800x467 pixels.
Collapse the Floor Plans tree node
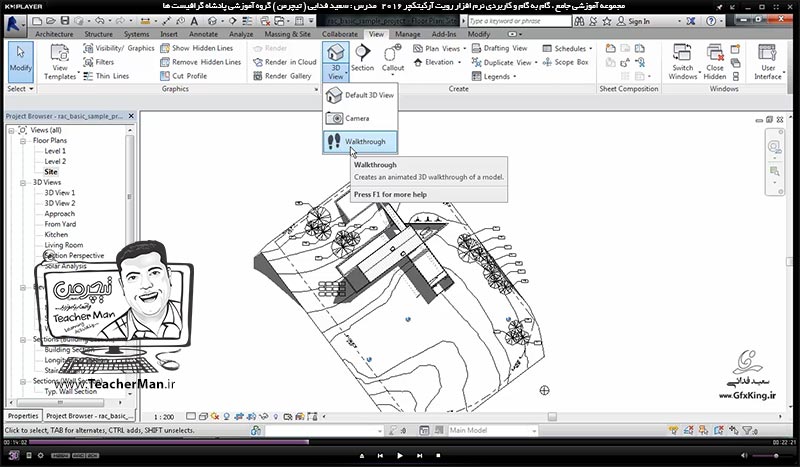coord(23,141)
